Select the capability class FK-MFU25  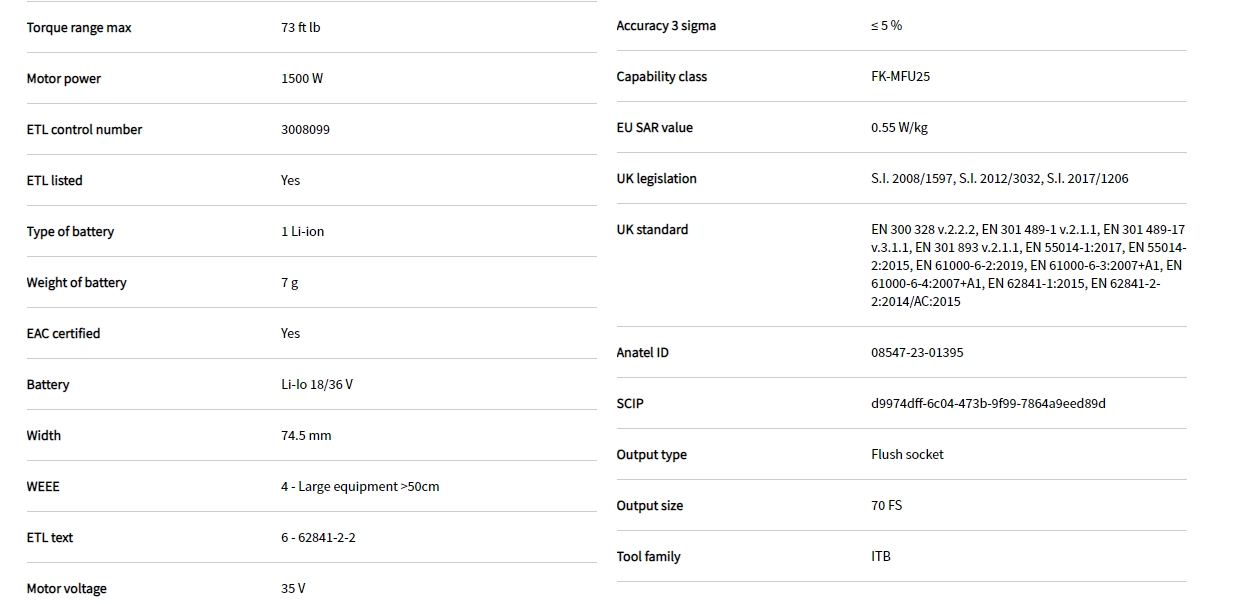[900, 77]
